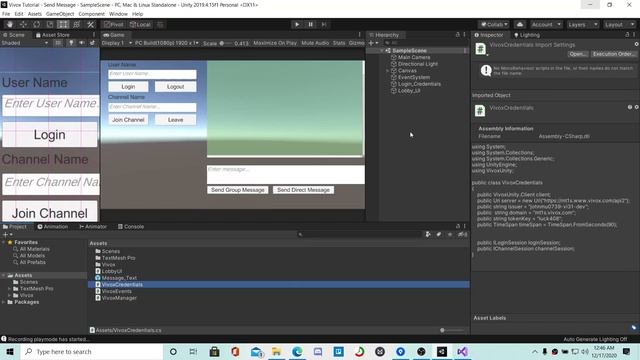The image size is (640, 360).
Task: Click Send Group Message button
Action: (x=238, y=190)
